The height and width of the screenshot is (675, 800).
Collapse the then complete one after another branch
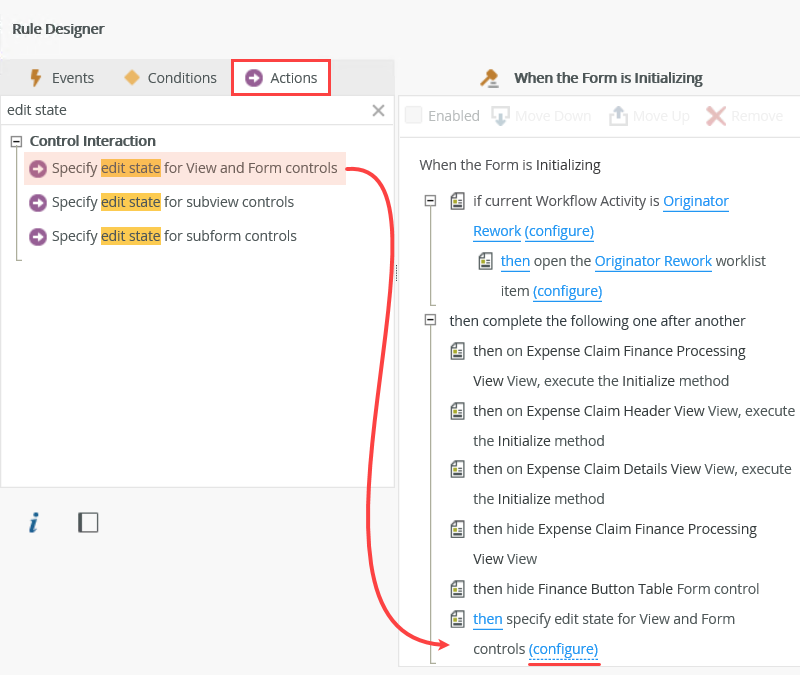(x=431, y=321)
